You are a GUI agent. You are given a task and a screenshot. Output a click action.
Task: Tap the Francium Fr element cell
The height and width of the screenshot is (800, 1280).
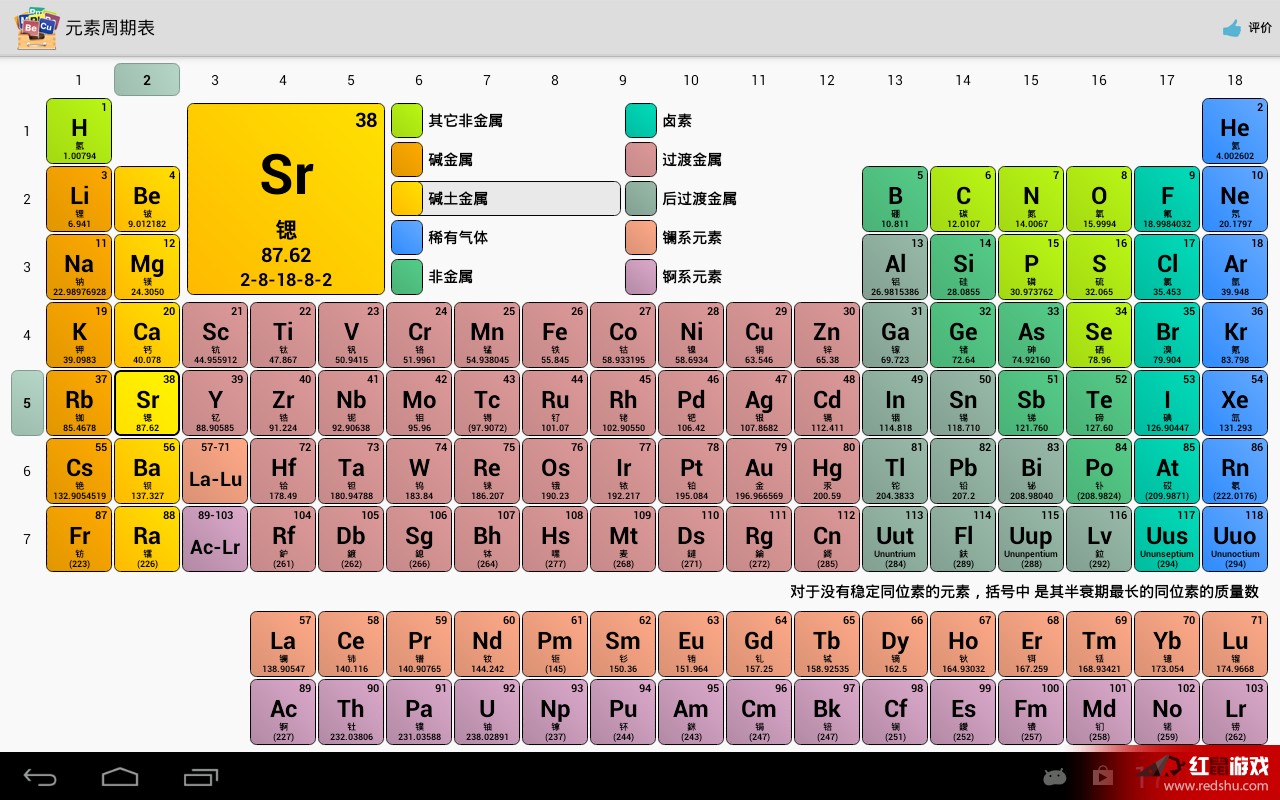[x=79, y=539]
